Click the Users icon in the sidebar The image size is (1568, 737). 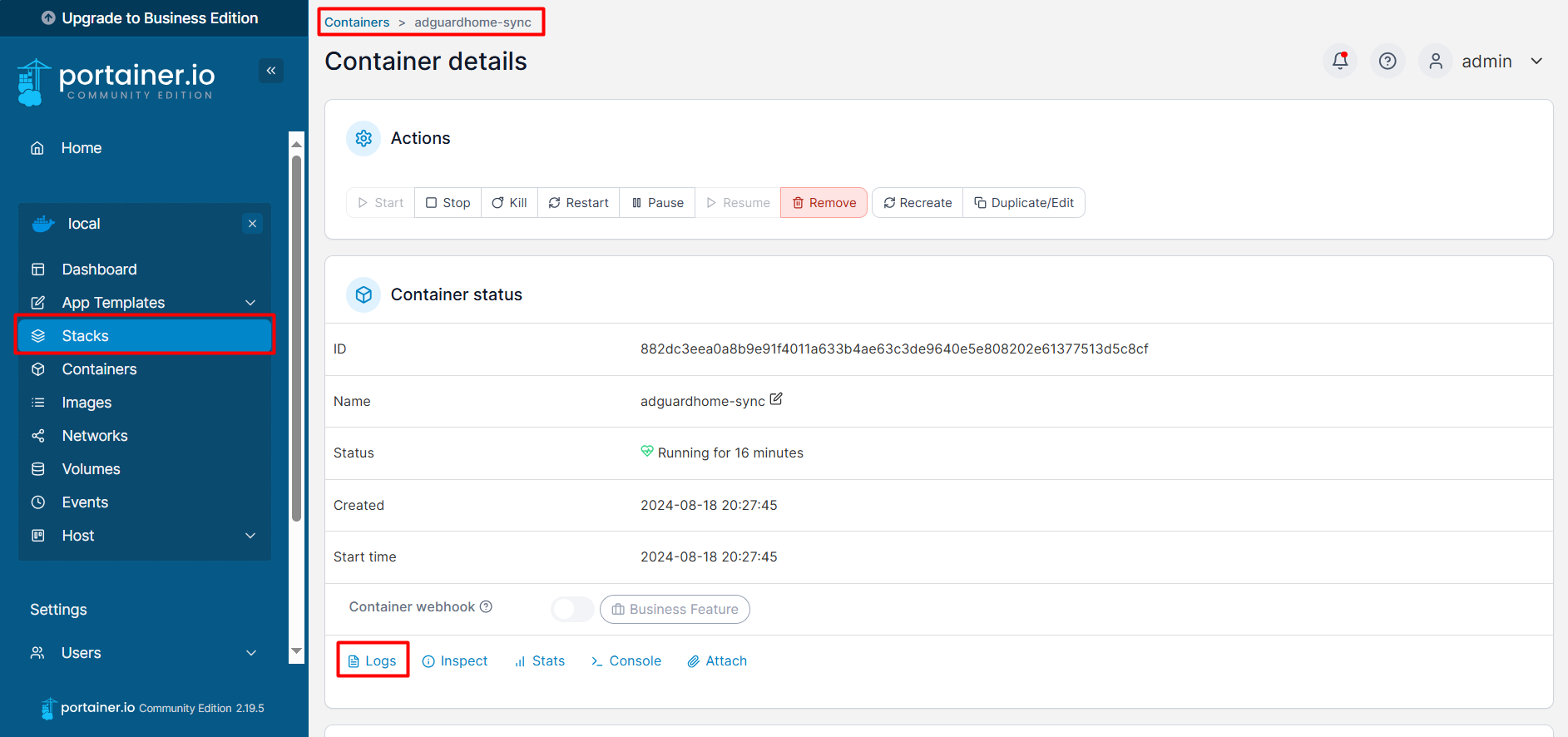pyautogui.click(x=37, y=653)
